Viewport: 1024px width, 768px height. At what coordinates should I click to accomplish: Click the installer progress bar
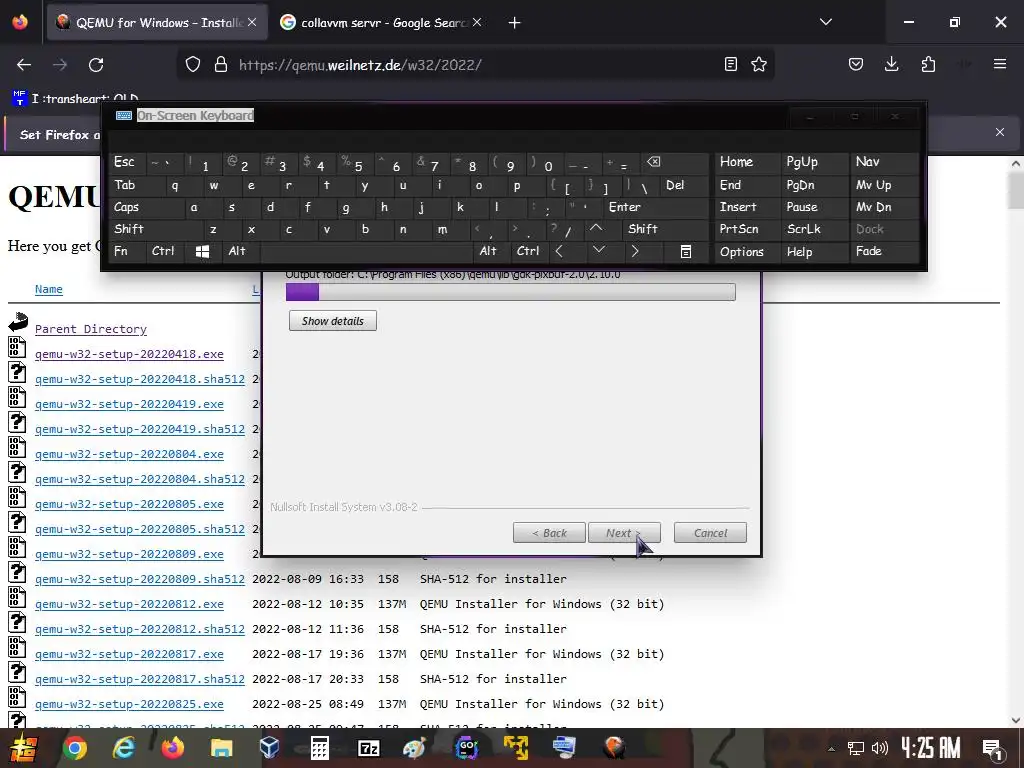(511, 292)
